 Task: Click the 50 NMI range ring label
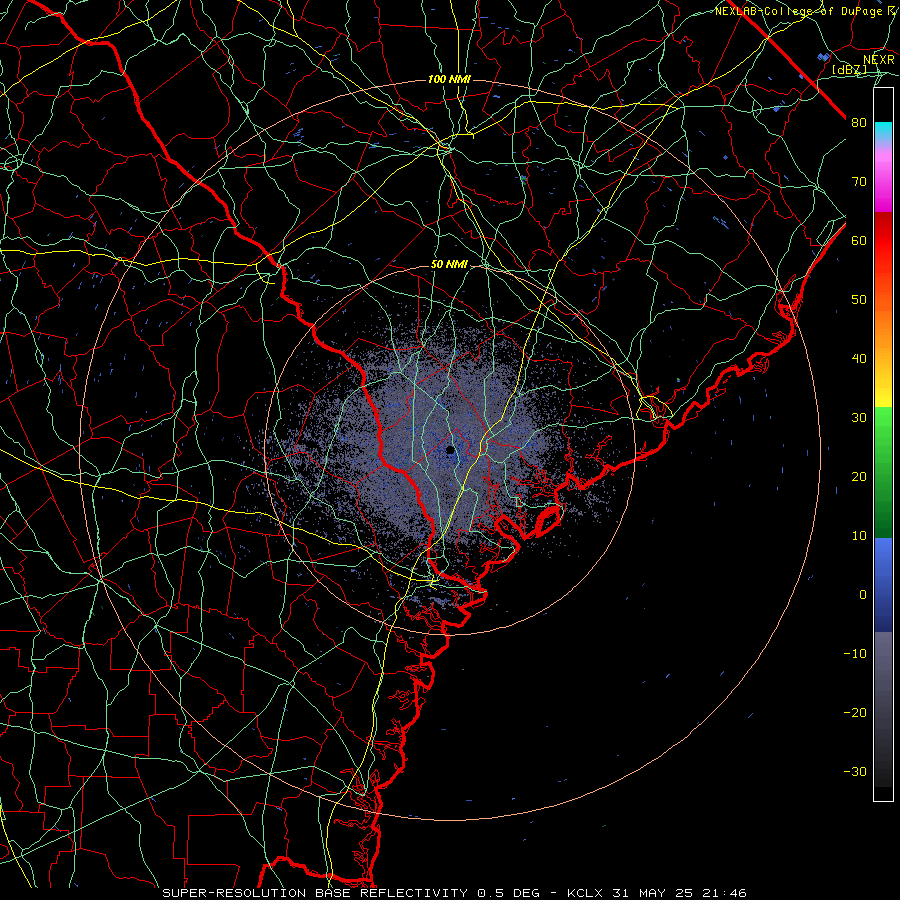[x=449, y=265]
